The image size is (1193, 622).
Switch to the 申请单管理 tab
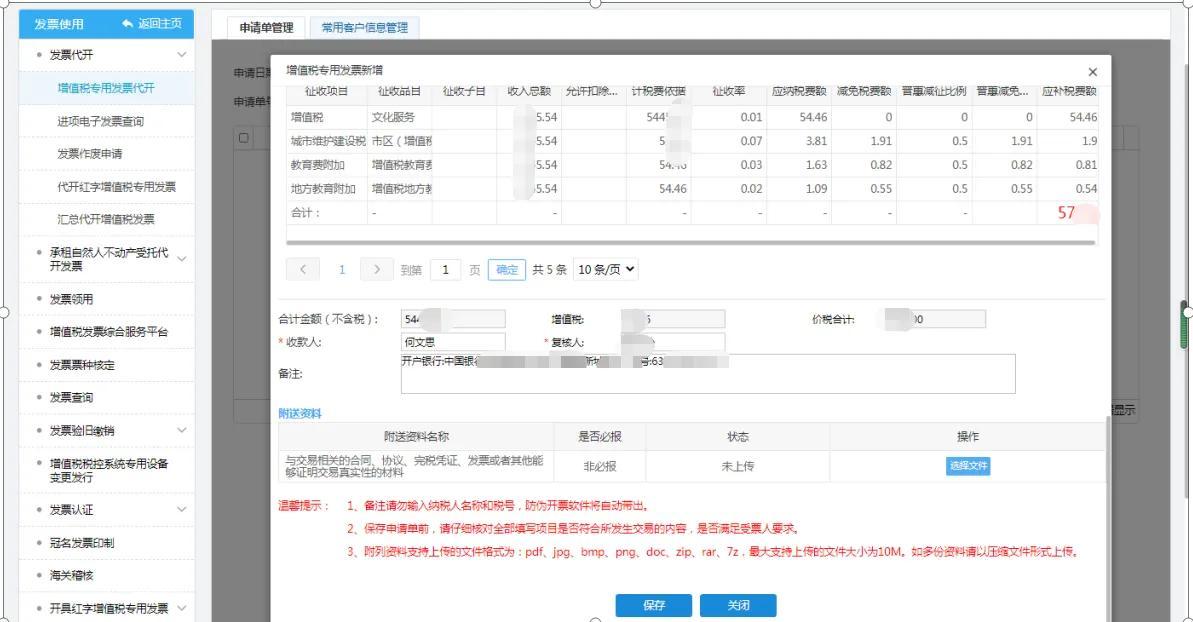266,28
